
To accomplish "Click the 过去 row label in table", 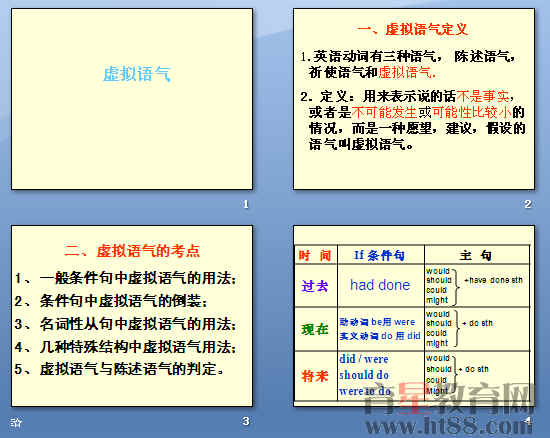I will point(315,286).
